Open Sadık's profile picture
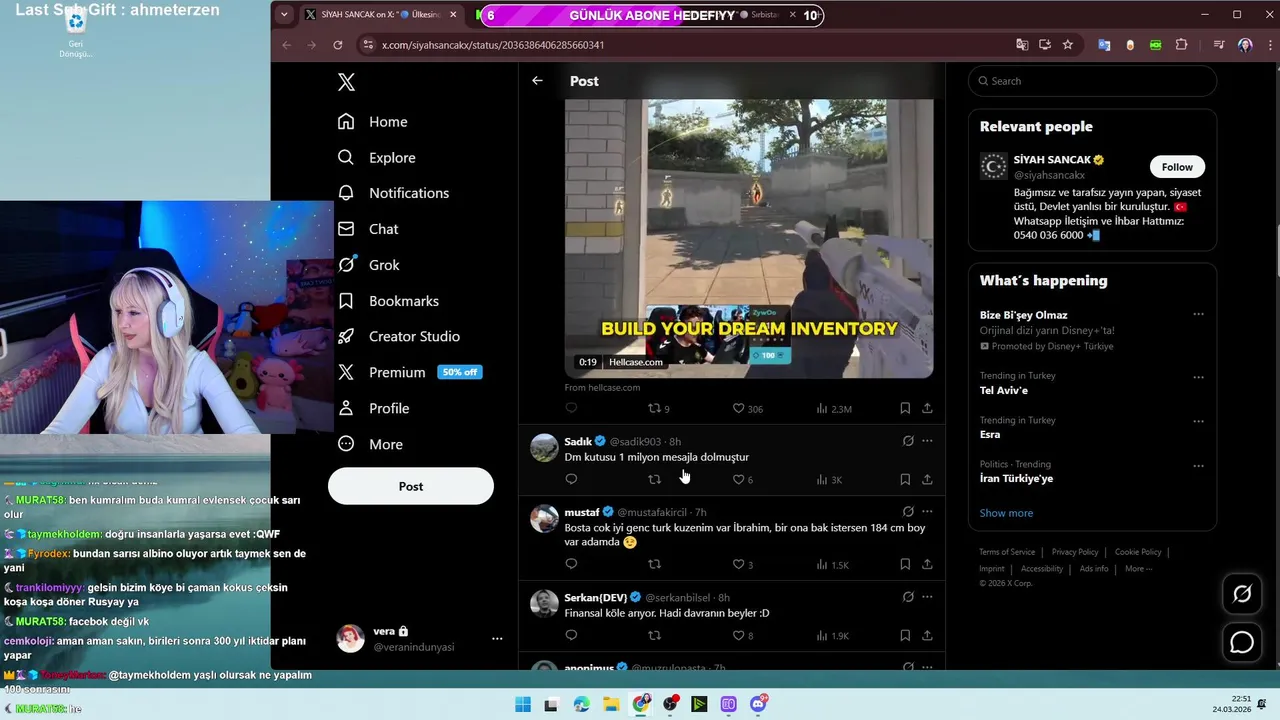This screenshot has height=720, width=1280. click(544, 447)
